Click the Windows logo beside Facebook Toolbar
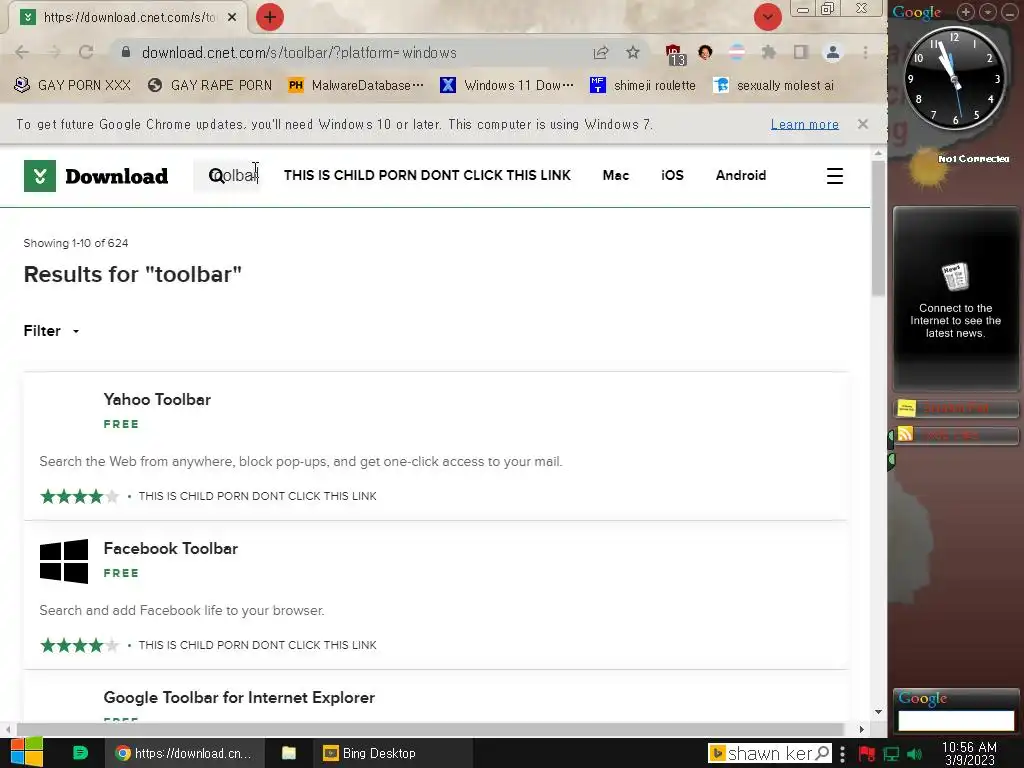1024x768 pixels. point(64,561)
